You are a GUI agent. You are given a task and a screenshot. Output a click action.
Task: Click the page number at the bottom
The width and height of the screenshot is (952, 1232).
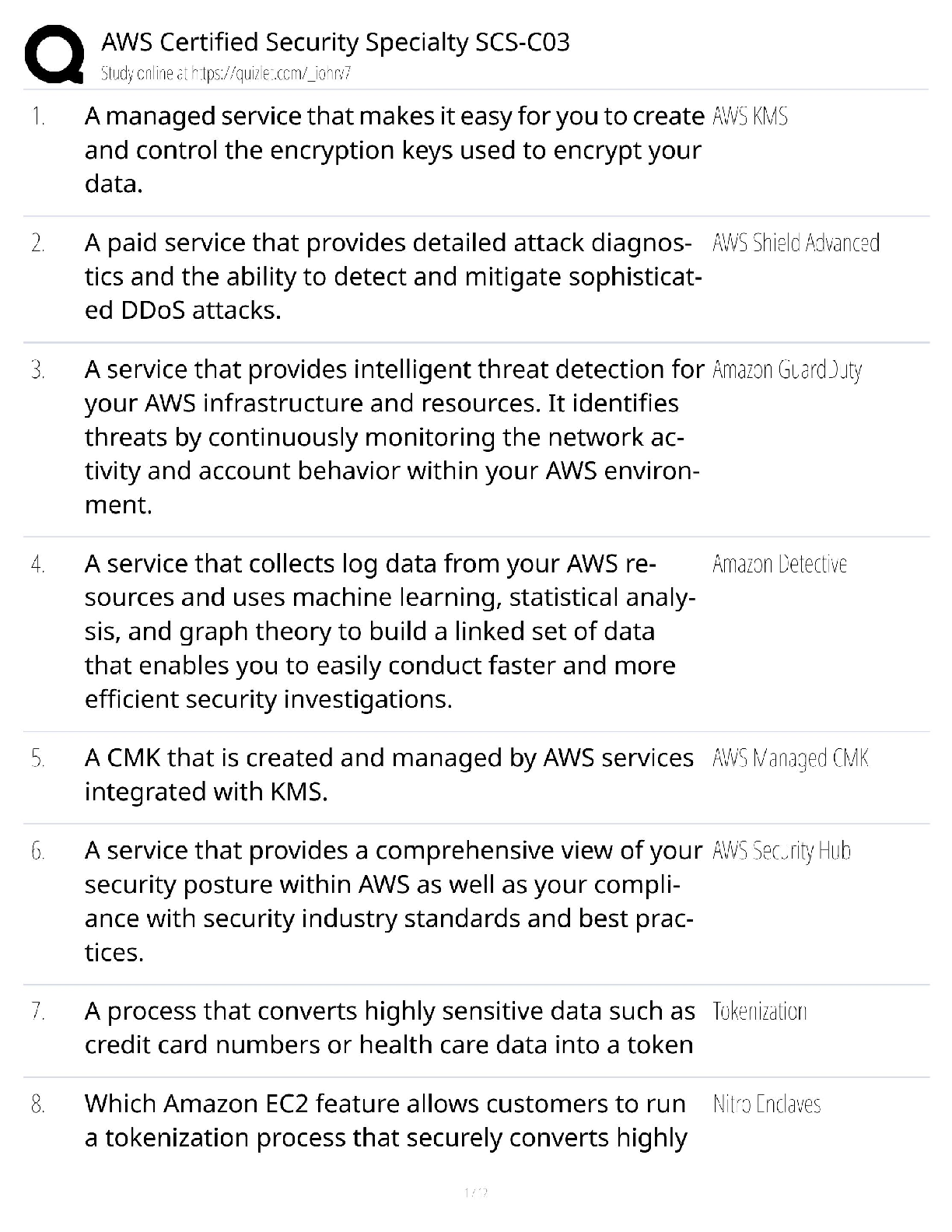coord(475,1192)
